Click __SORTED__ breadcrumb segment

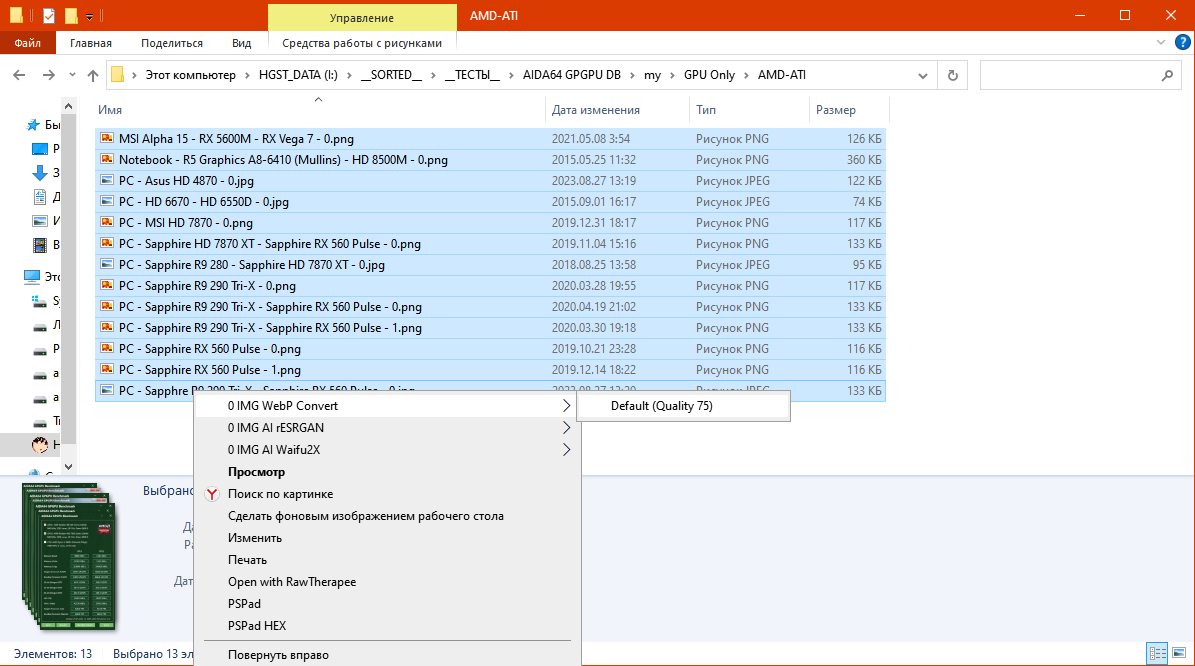[391, 75]
